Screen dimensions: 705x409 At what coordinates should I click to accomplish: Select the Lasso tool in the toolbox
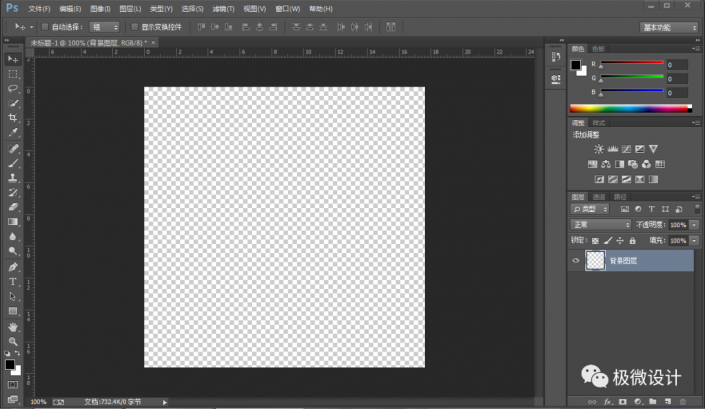point(13,88)
